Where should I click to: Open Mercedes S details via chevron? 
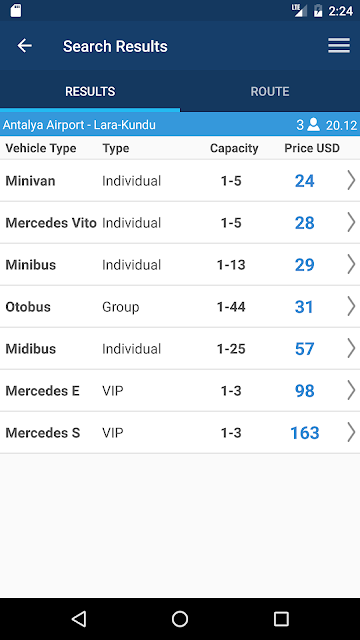351,433
